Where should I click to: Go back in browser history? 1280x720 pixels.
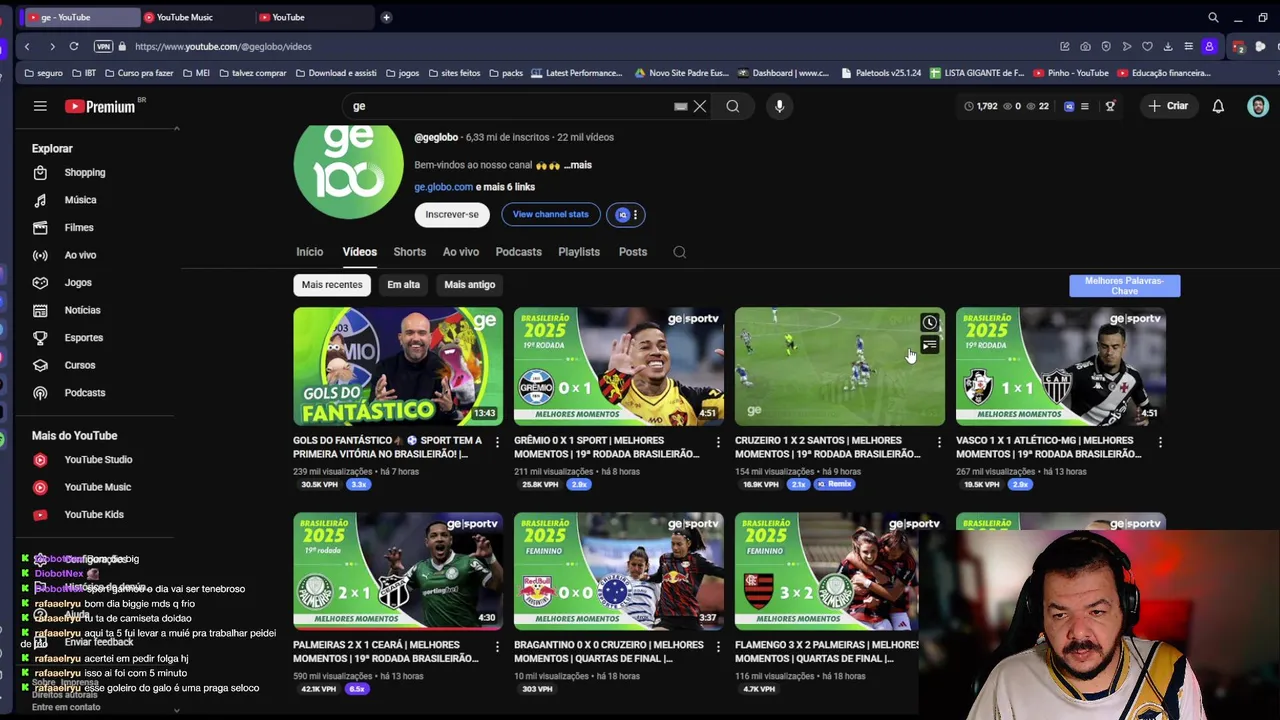pyautogui.click(x=27, y=46)
